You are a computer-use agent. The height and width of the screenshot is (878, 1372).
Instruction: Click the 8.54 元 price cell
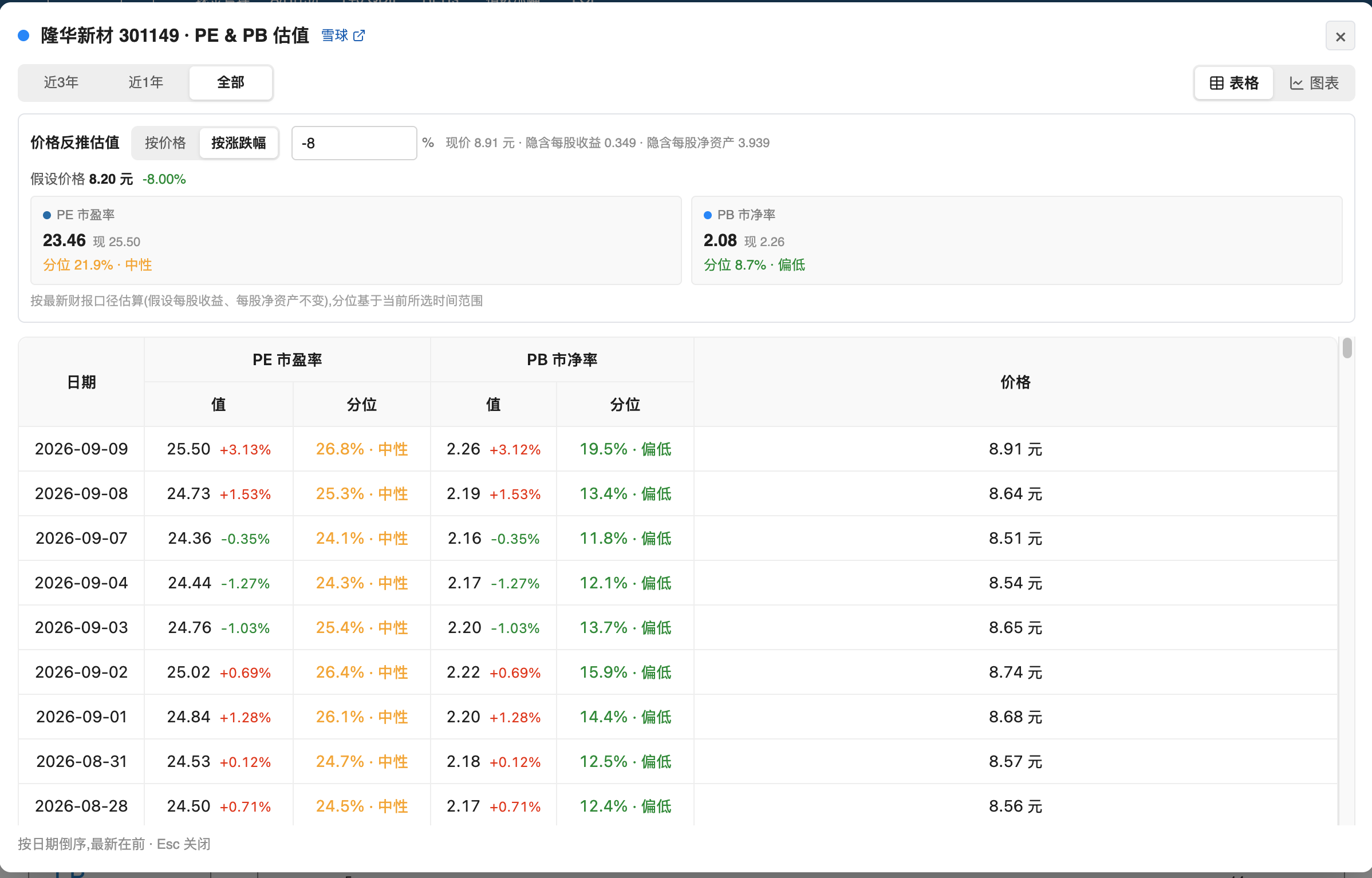coord(1016,583)
